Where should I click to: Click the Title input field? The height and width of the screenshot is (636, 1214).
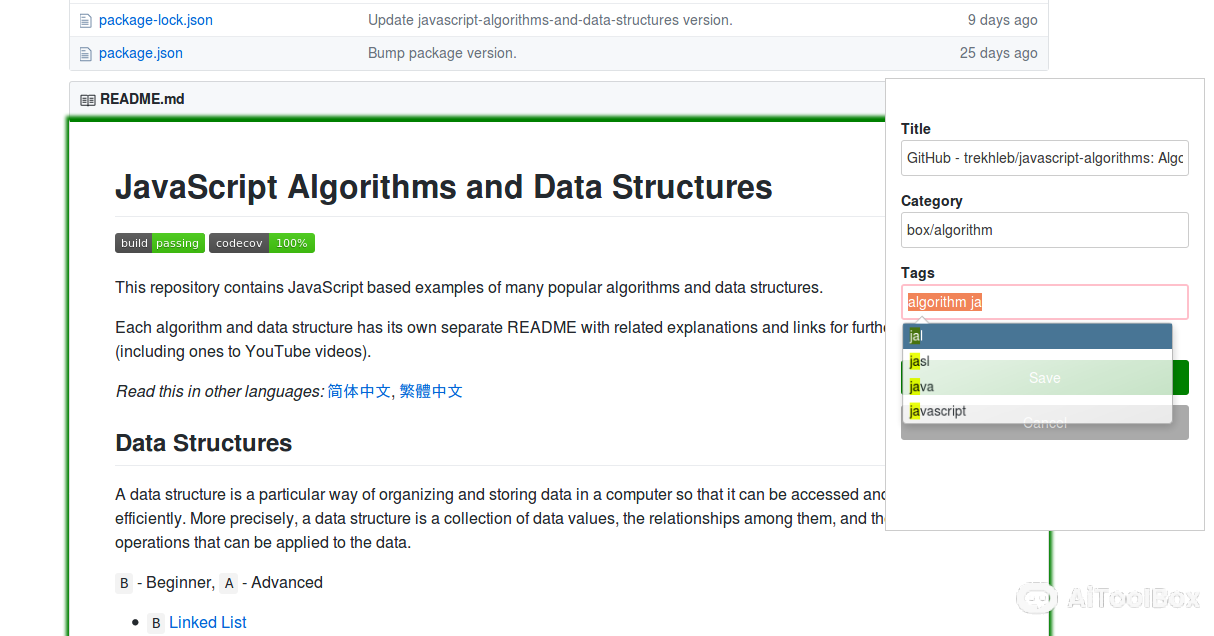point(1044,158)
